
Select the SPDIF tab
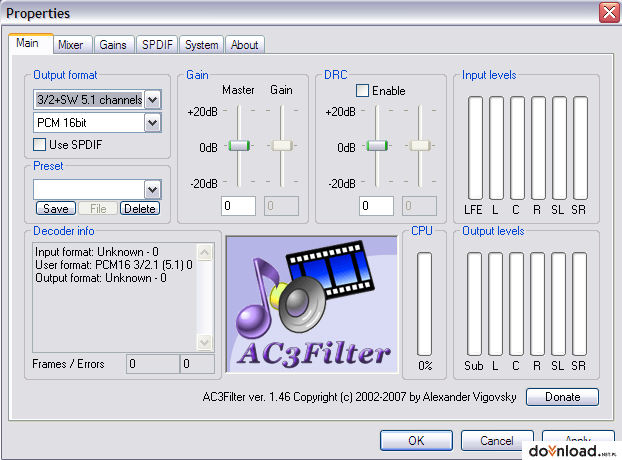[157, 45]
